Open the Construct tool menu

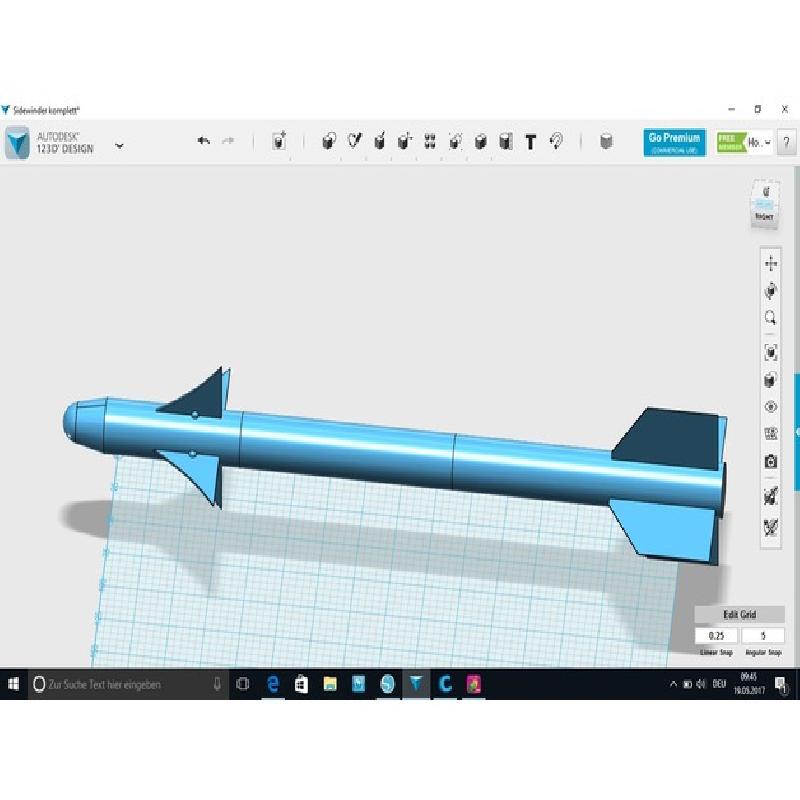pyautogui.click(x=379, y=141)
